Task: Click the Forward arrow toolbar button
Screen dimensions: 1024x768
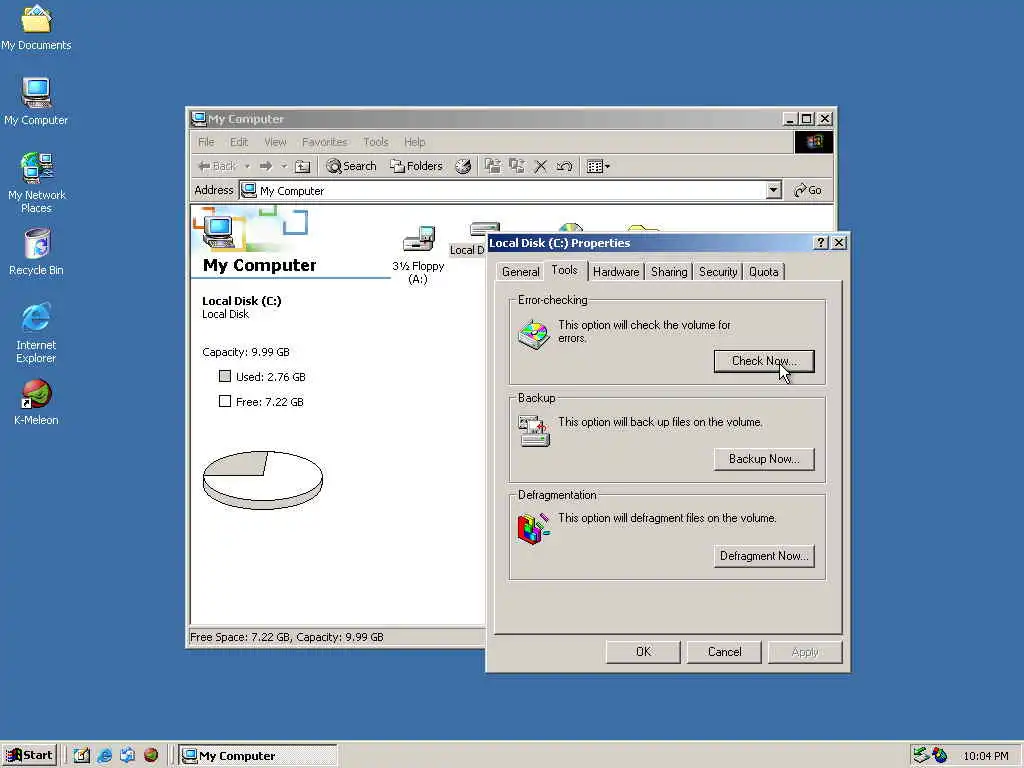Action: point(266,167)
